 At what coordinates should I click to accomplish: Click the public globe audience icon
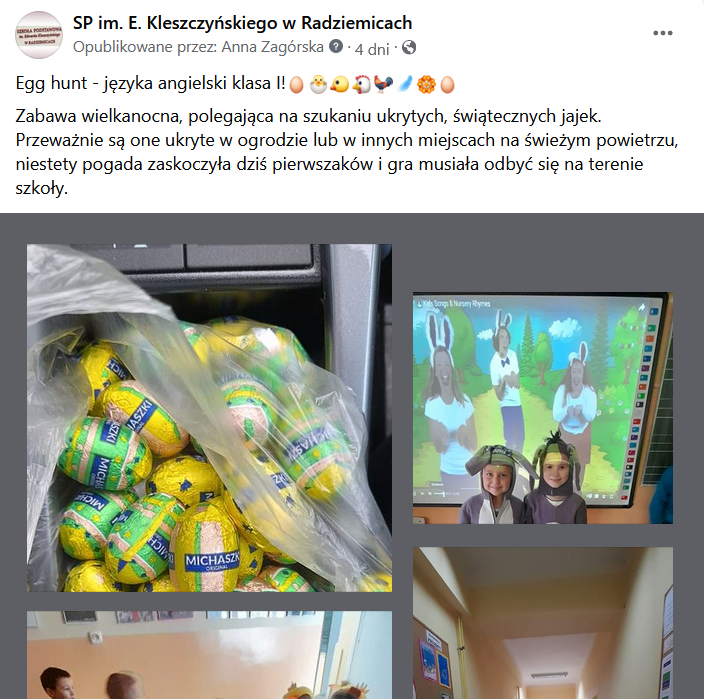point(409,47)
